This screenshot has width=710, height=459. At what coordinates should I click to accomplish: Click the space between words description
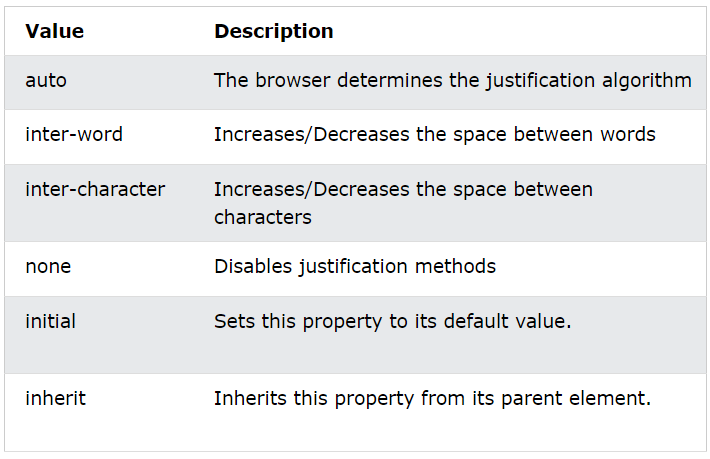[434, 134]
